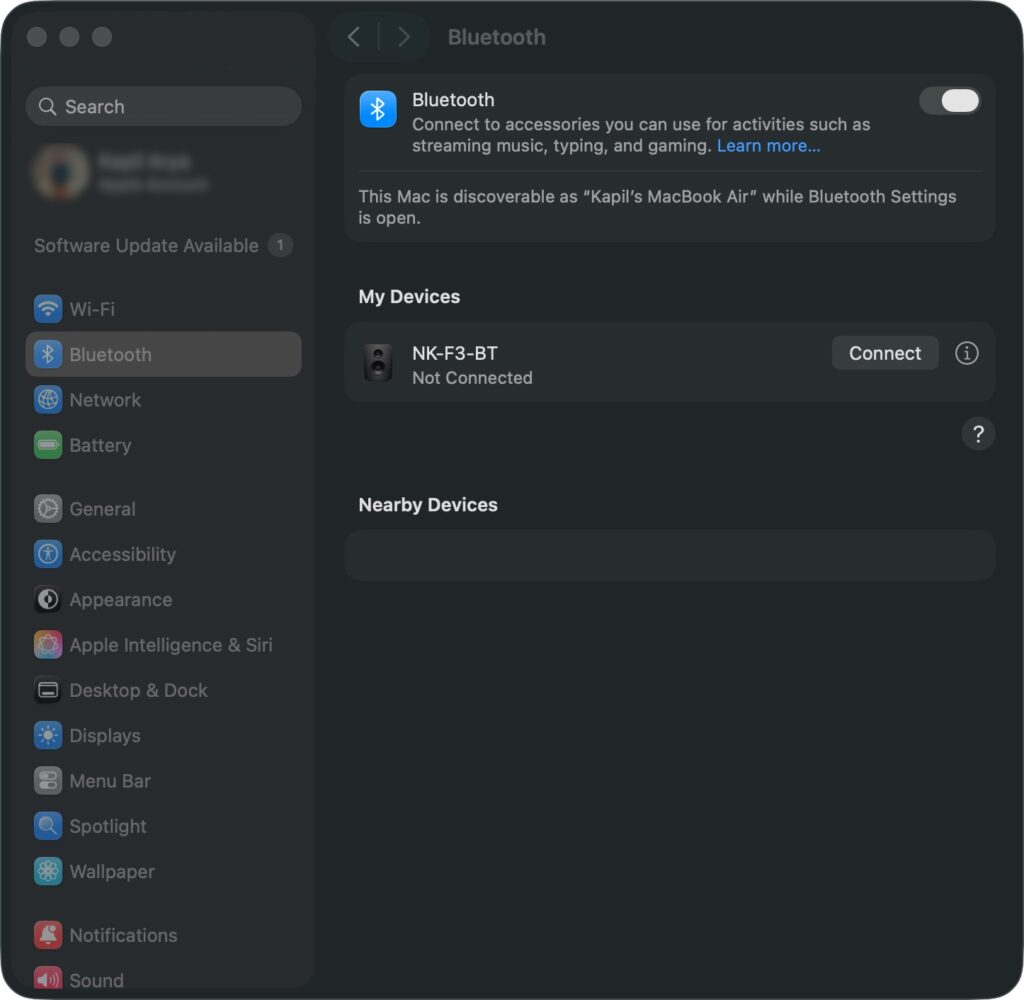
Task: Click the Not Connected status text
Action: coord(472,378)
